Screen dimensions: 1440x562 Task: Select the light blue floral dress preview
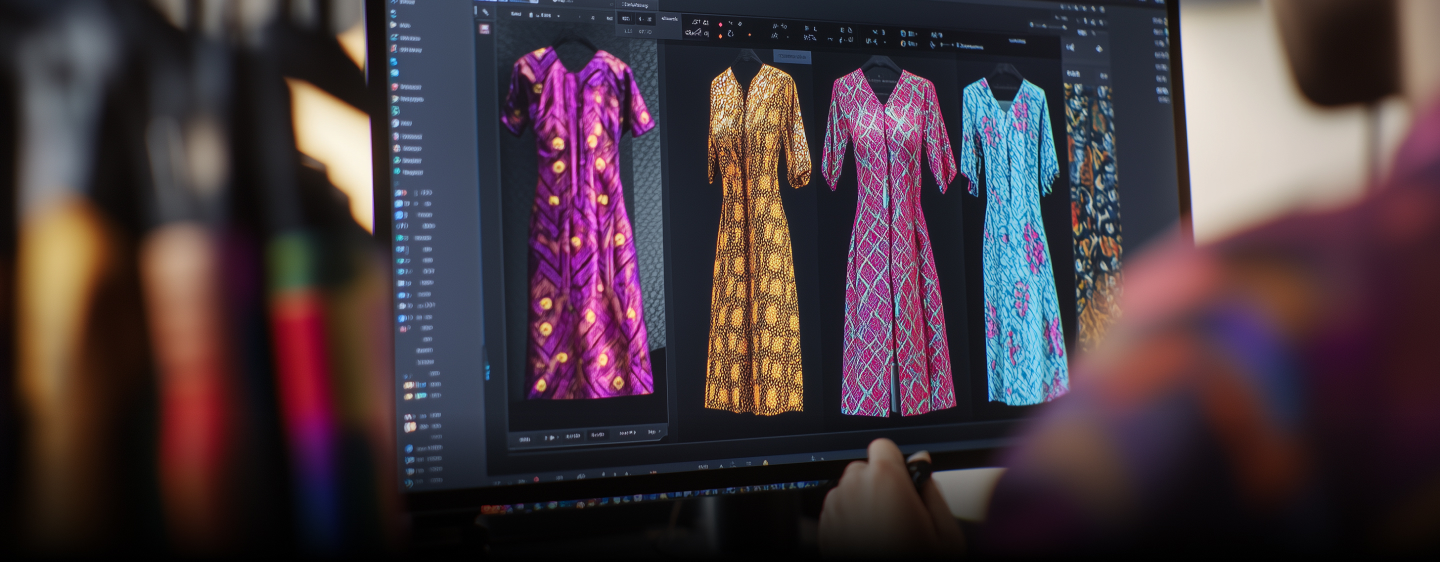(x=1012, y=240)
